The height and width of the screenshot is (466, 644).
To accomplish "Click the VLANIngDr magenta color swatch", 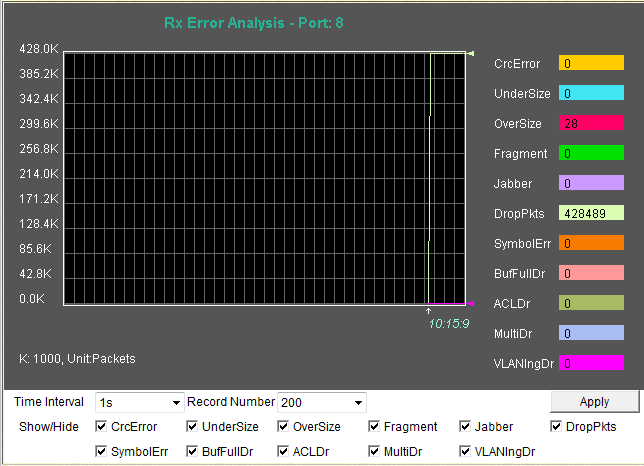I will [591, 363].
